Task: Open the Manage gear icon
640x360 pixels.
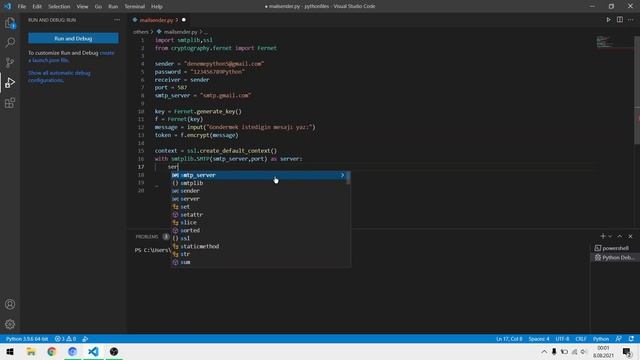Action: click(10, 324)
